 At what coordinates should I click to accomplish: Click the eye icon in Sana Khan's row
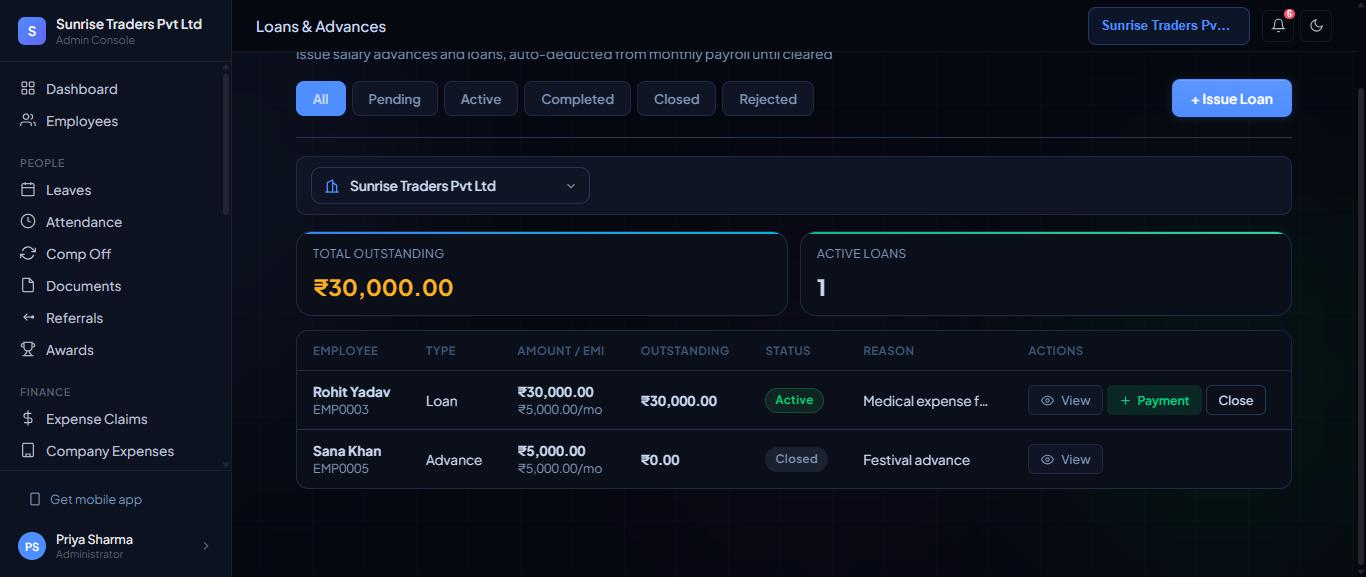[1047, 460]
